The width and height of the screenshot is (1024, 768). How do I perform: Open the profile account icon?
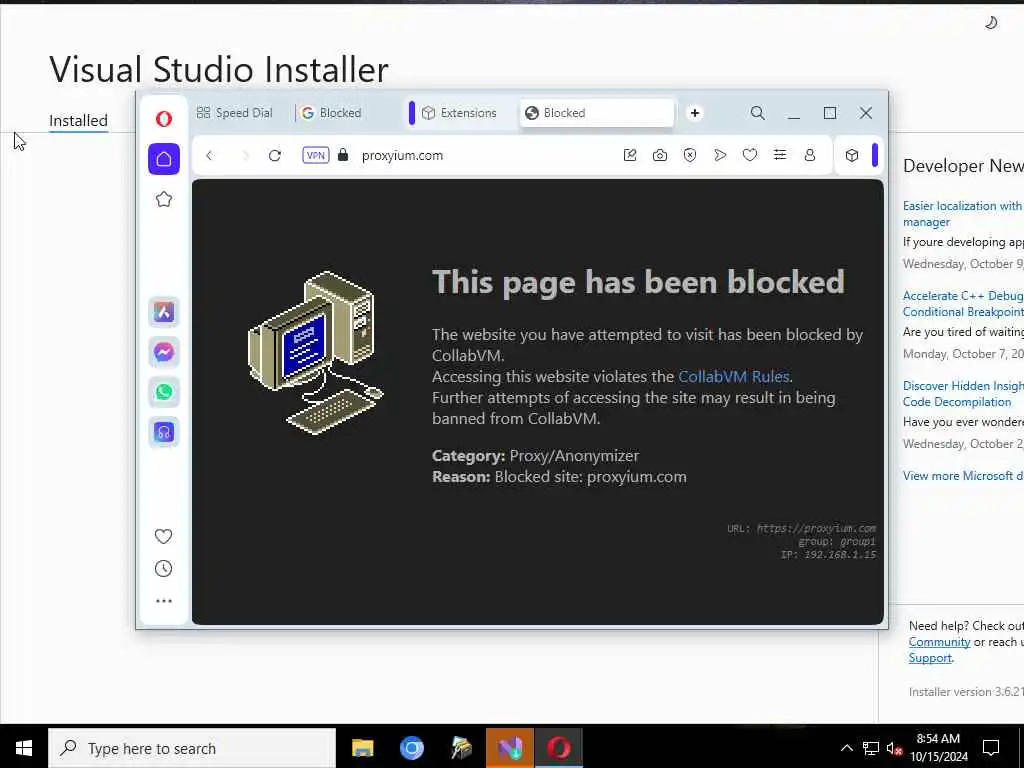810,155
